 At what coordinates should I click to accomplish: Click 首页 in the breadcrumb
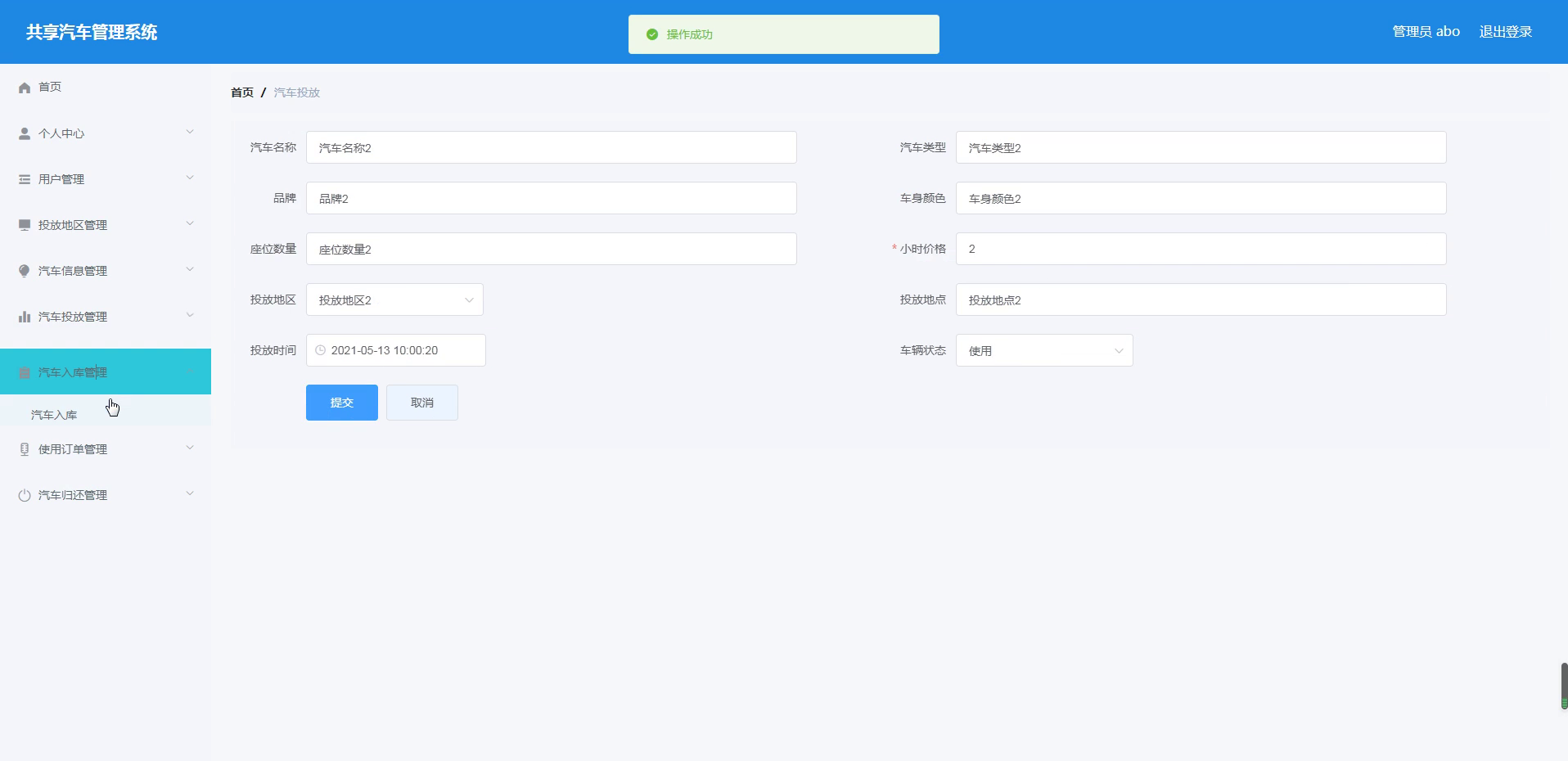(x=242, y=92)
